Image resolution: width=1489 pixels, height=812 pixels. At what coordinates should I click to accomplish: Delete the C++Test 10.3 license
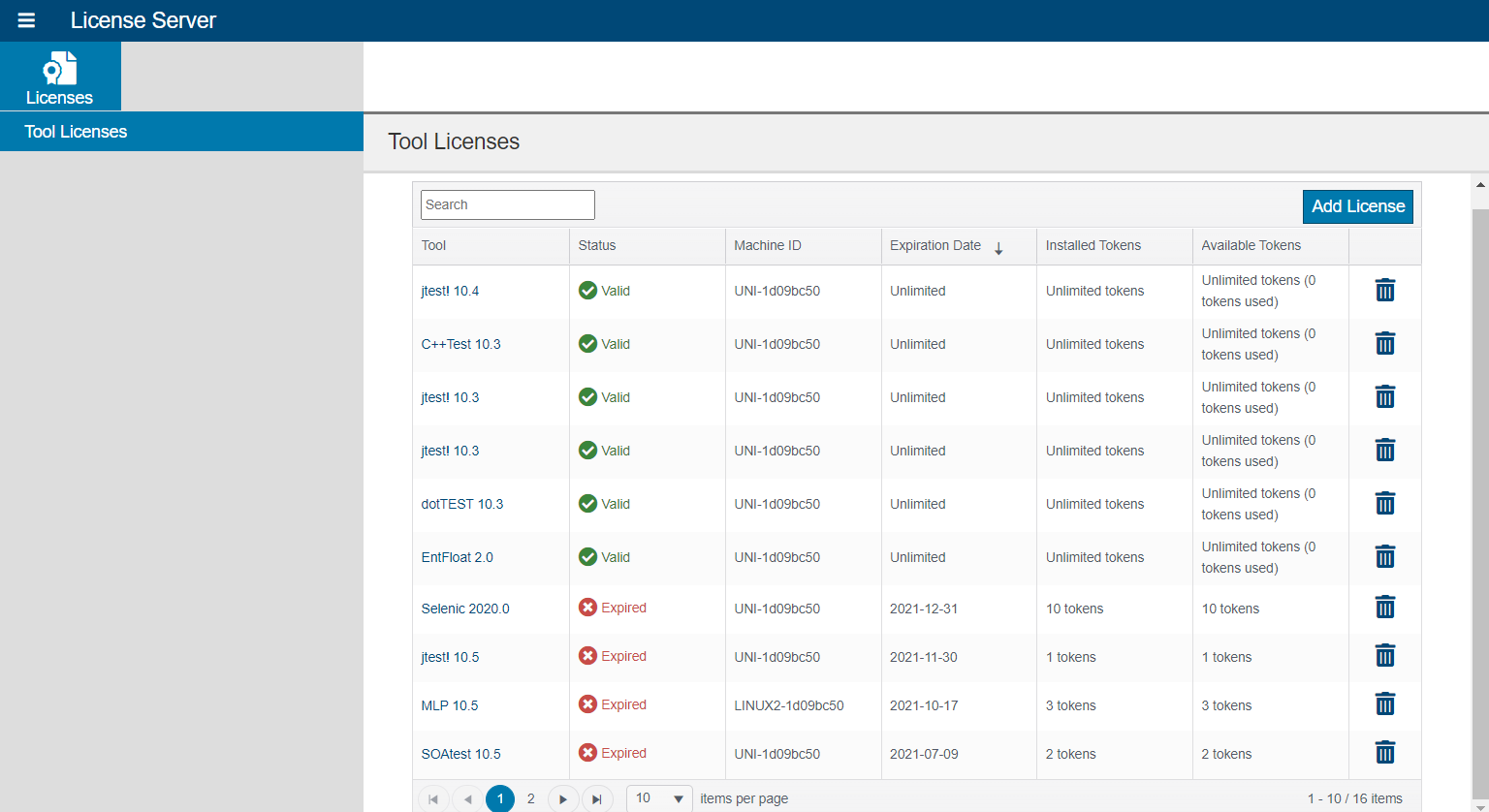pyautogui.click(x=1385, y=344)
